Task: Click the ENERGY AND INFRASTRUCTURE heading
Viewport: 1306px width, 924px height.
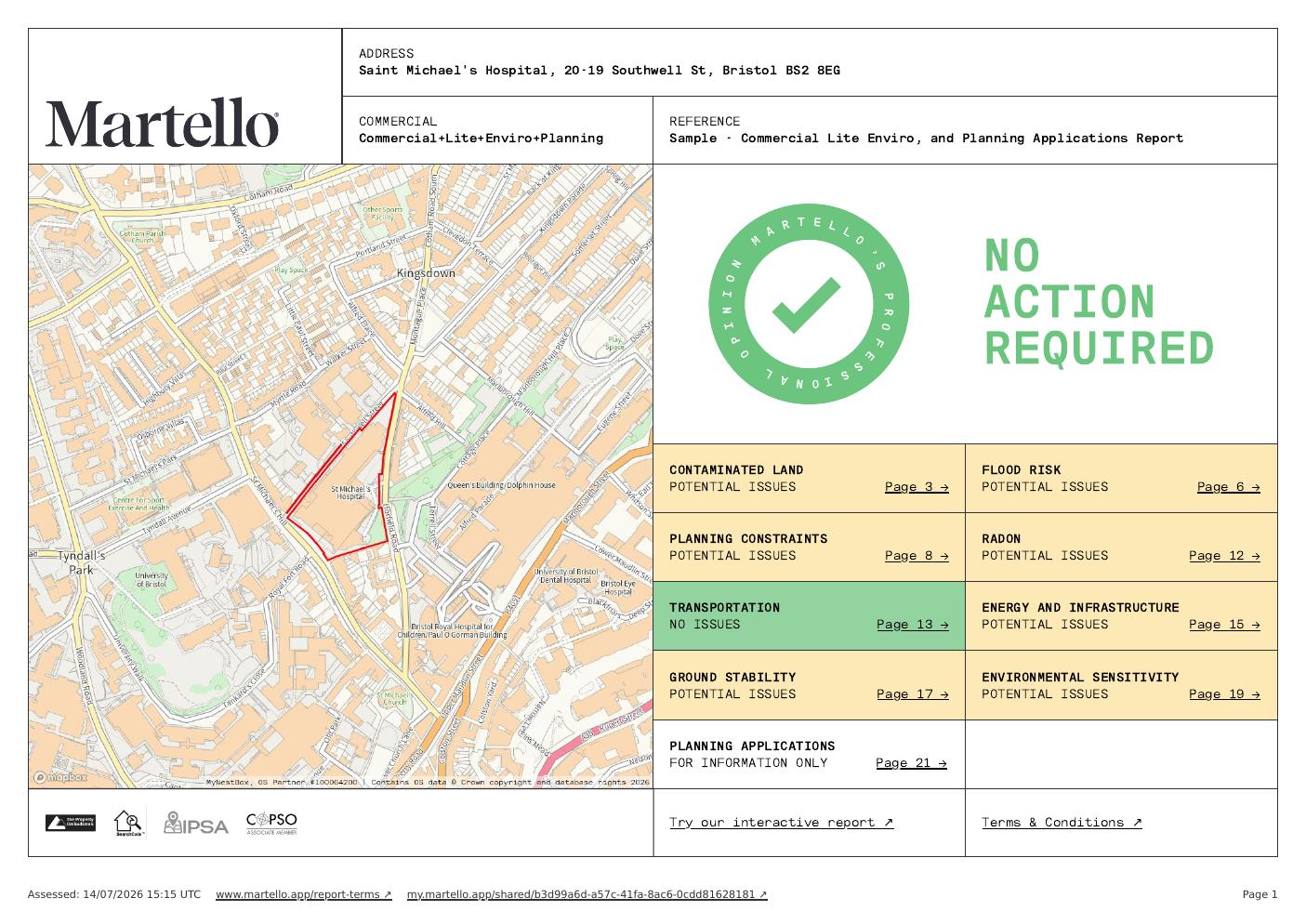Action: 1080,607
